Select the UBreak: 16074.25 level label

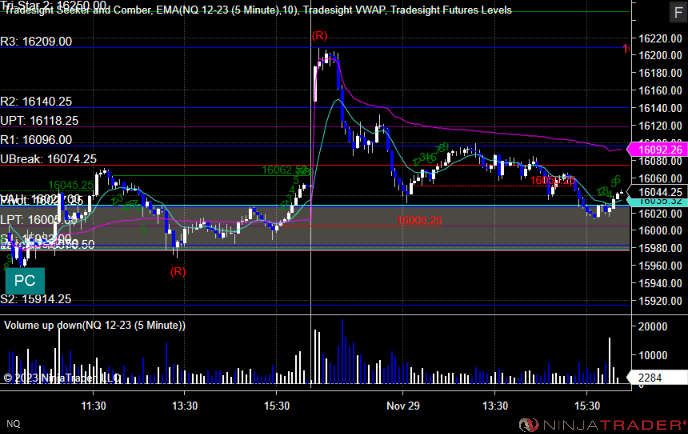point(48,159)
